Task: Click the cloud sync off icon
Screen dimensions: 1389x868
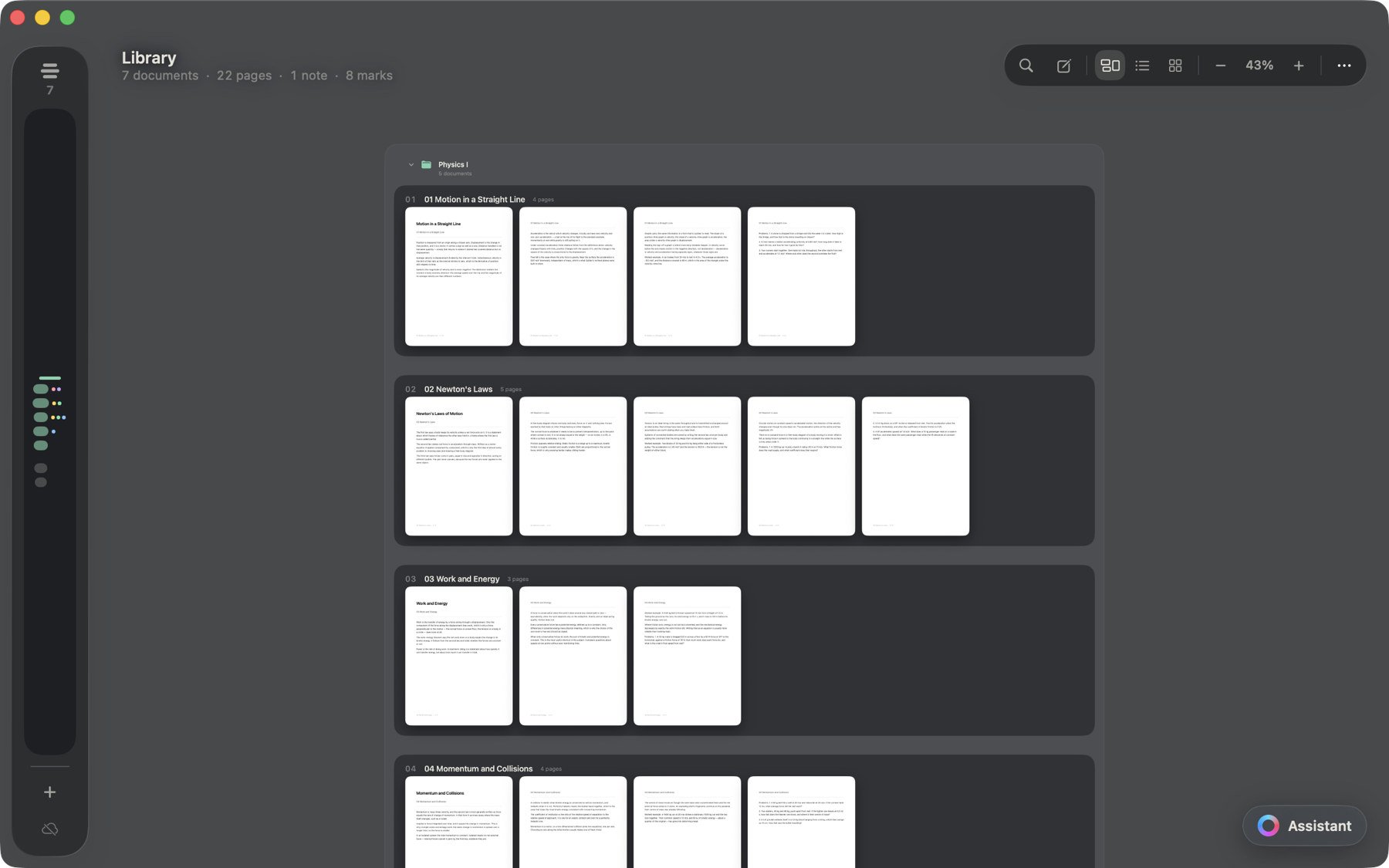Action: pos(50,829)
